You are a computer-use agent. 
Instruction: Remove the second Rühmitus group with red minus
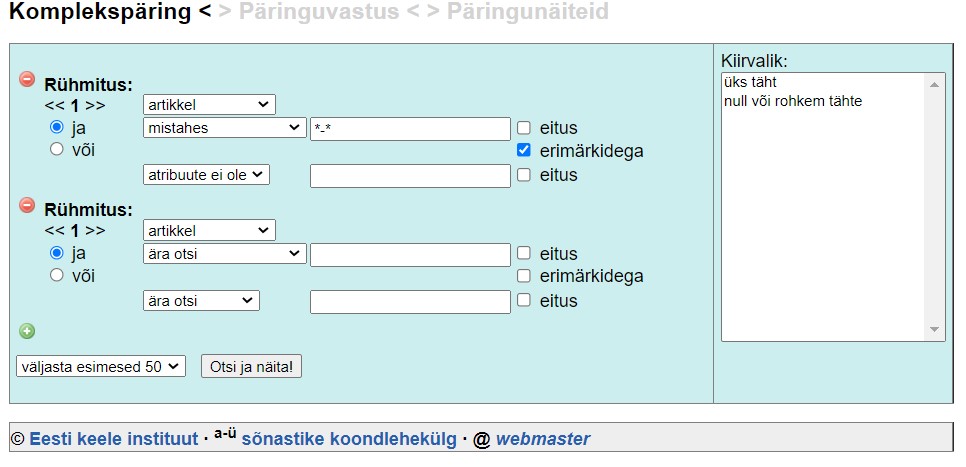27,205
